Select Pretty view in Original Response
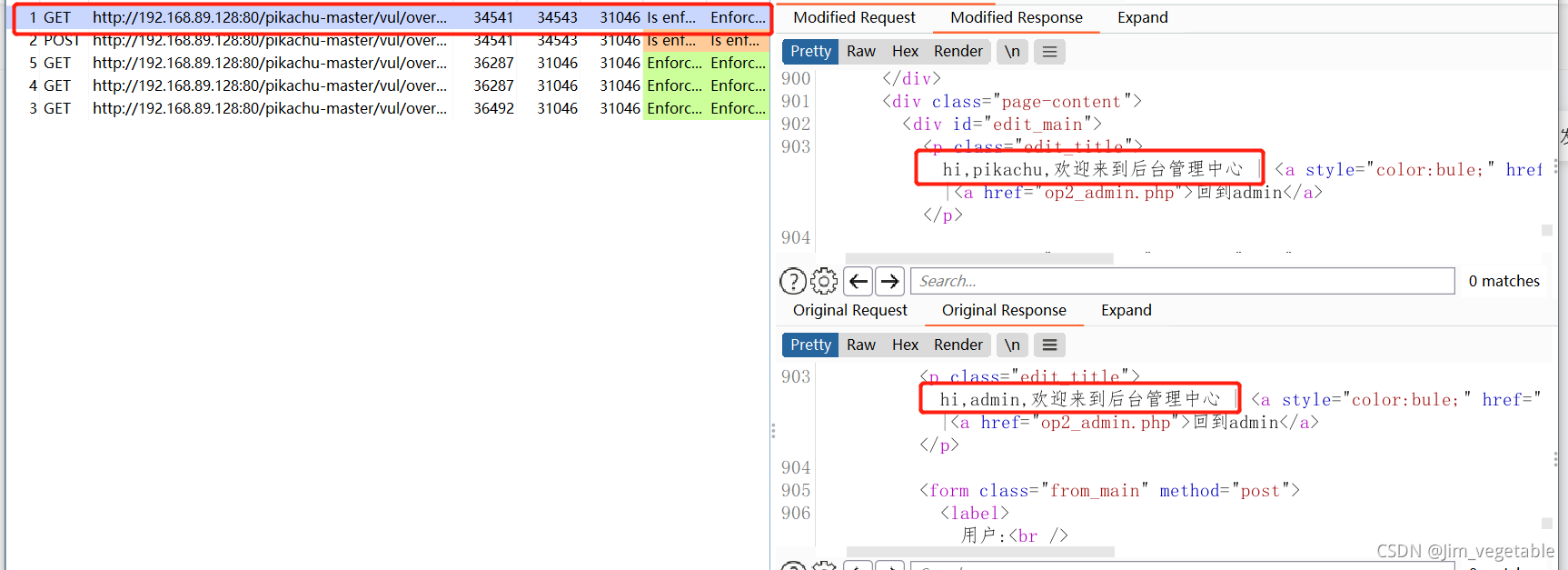The width and height of the screenshot is (1568, 570). pos(810,345)
